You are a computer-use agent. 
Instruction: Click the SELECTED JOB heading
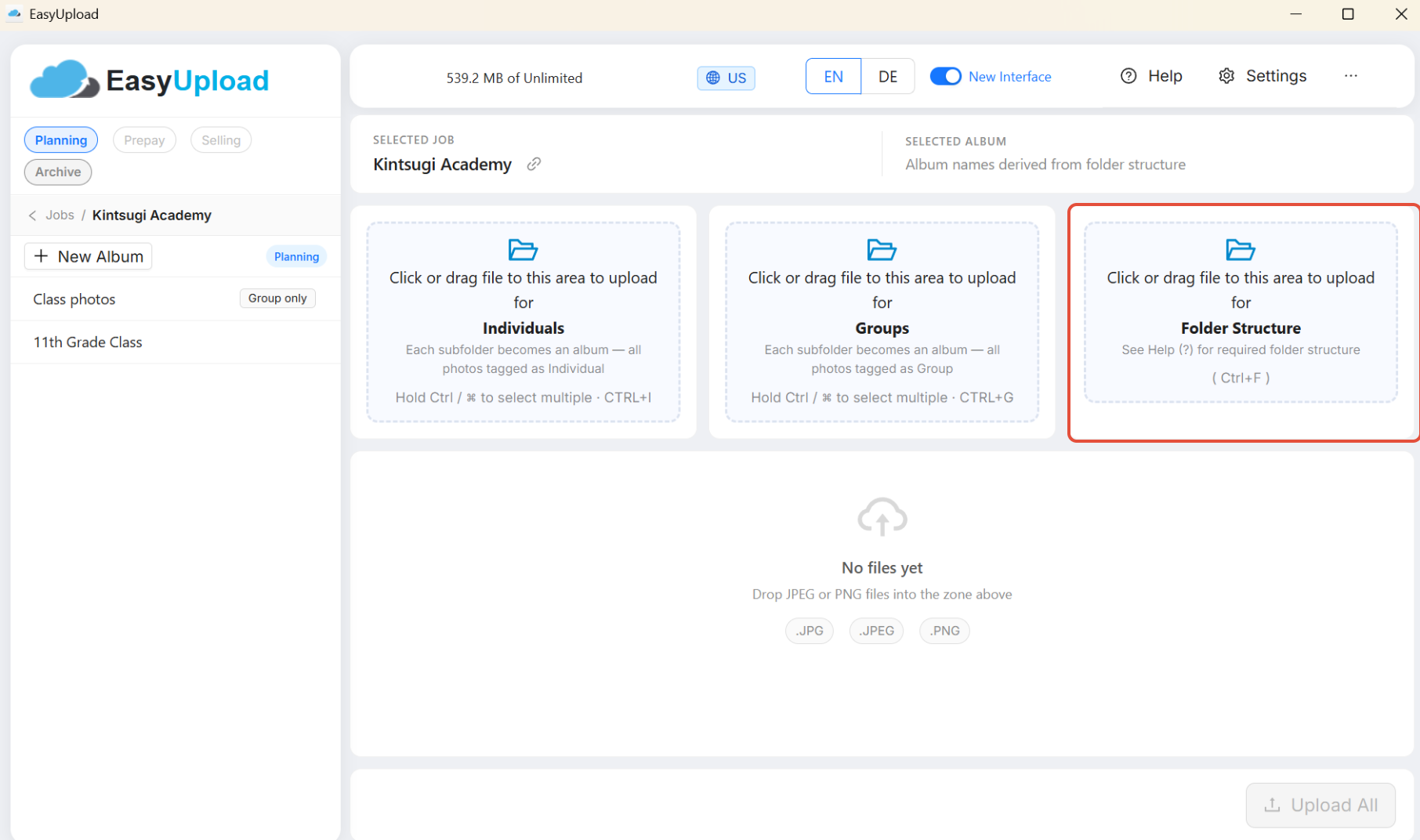pos(413,140)
